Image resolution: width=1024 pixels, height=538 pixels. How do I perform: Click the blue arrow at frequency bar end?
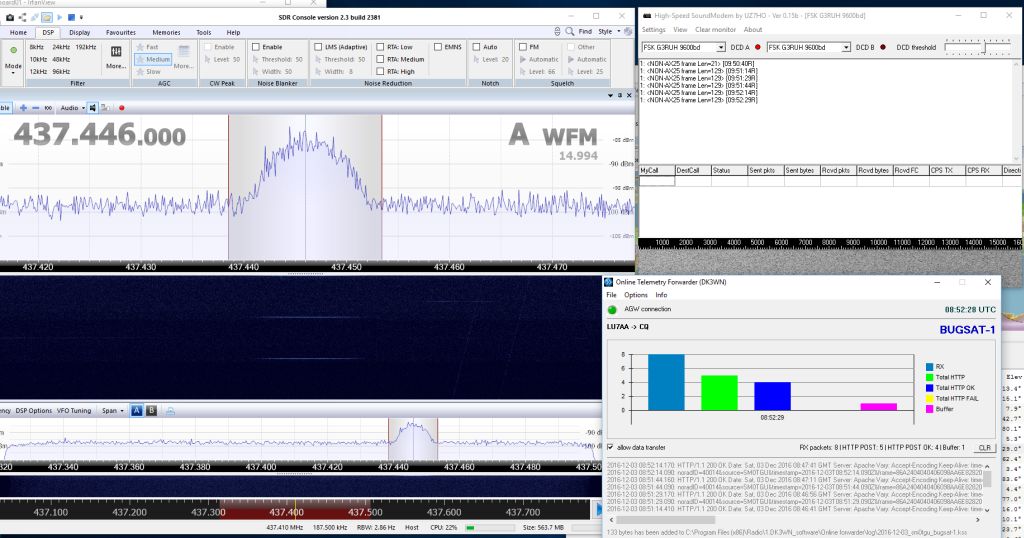tap(598, 509)
